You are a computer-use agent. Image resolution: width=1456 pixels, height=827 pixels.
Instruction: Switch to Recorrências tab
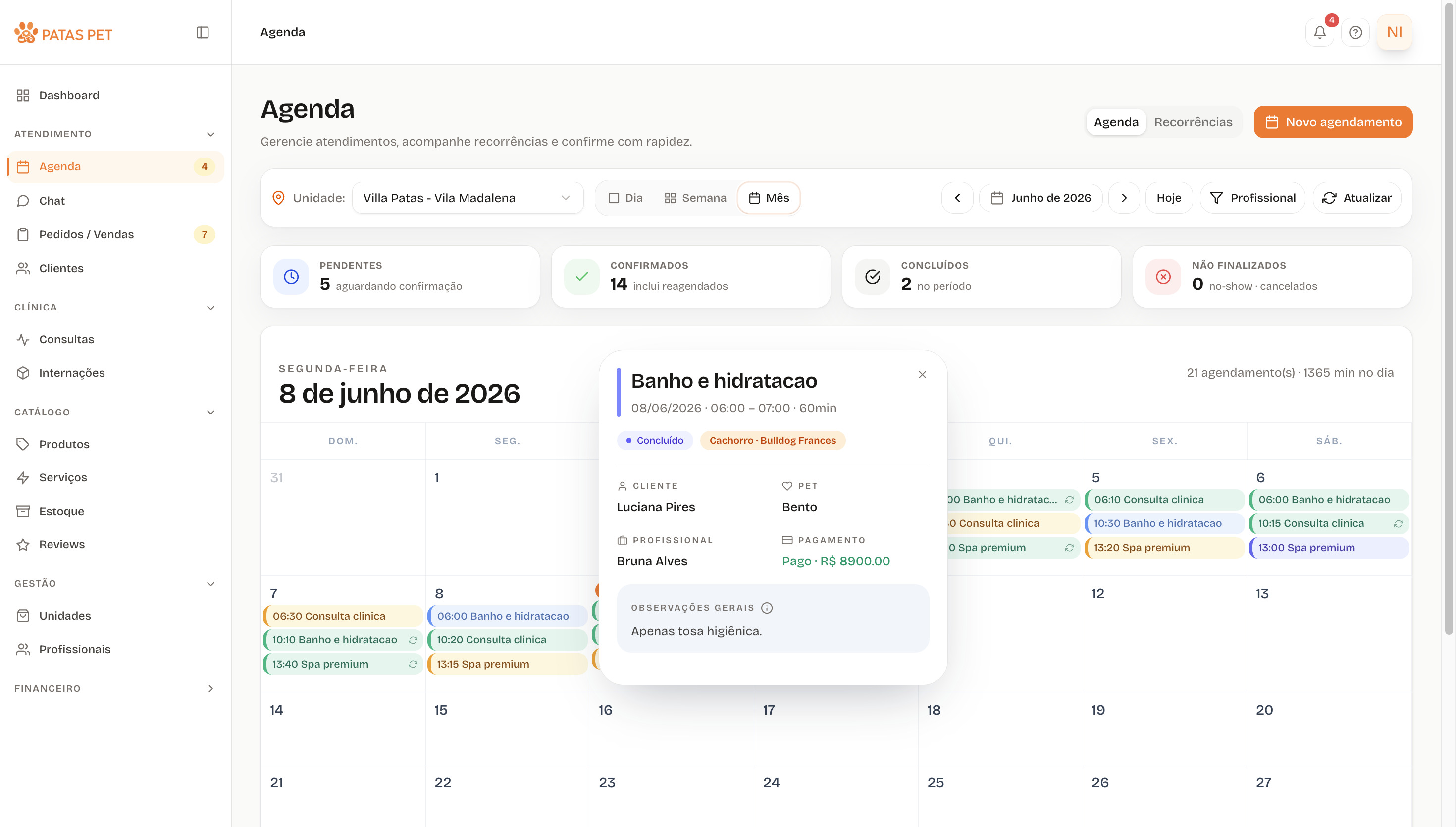(1193, 122)
